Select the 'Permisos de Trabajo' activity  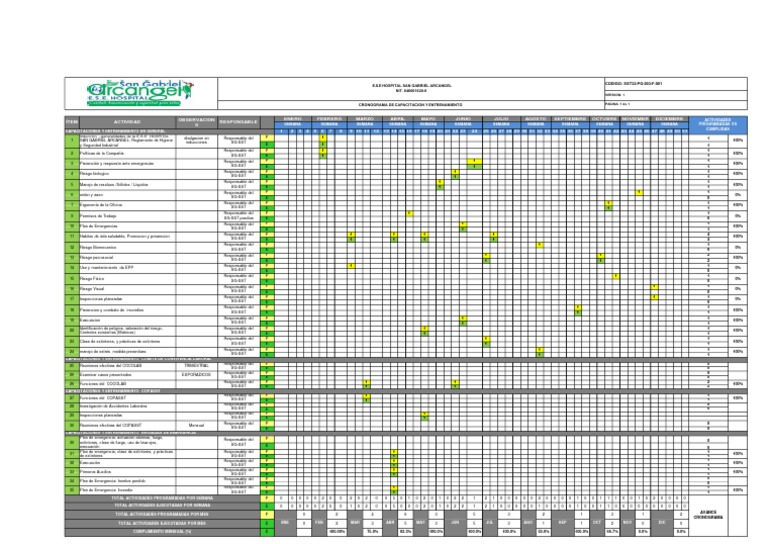point(127,216)
